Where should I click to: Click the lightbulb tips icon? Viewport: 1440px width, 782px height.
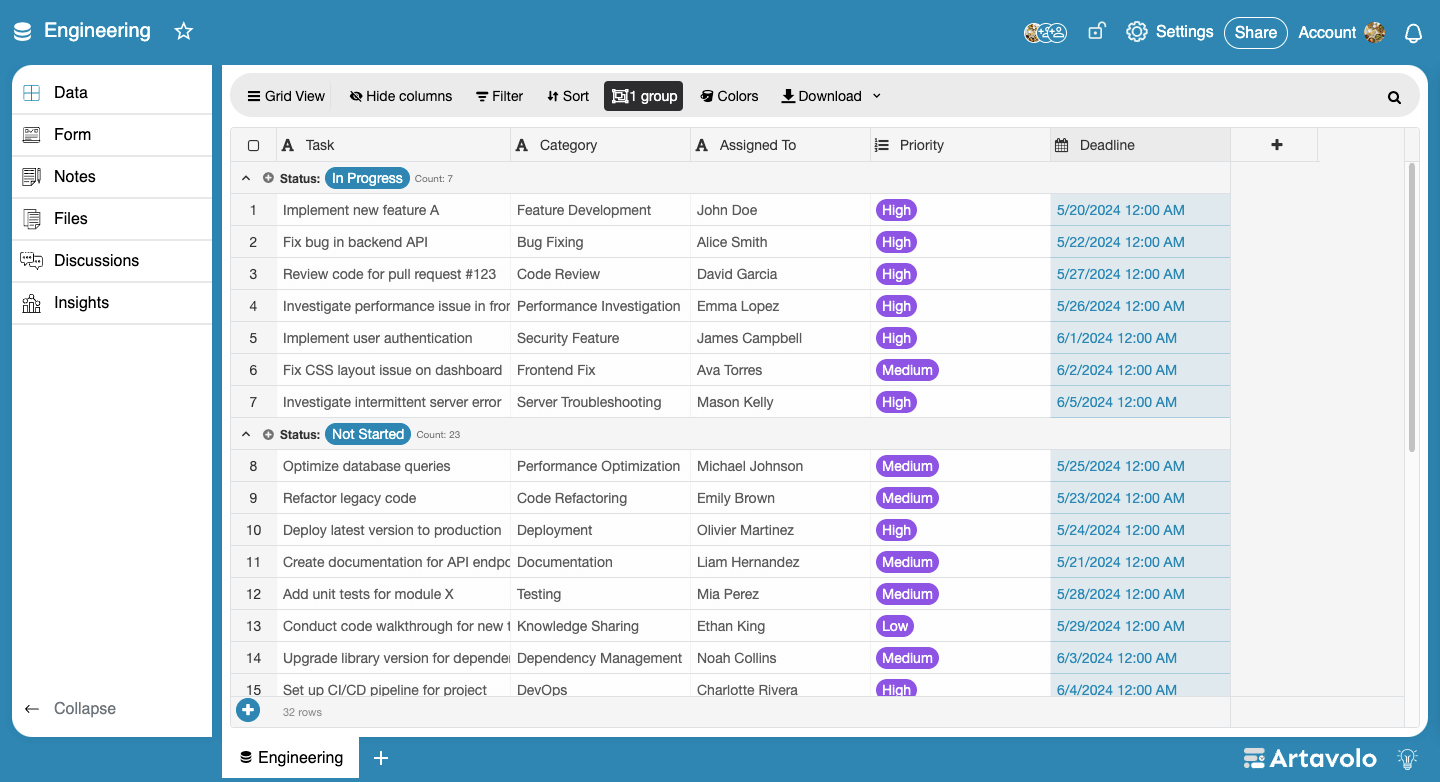(1408, 759)
